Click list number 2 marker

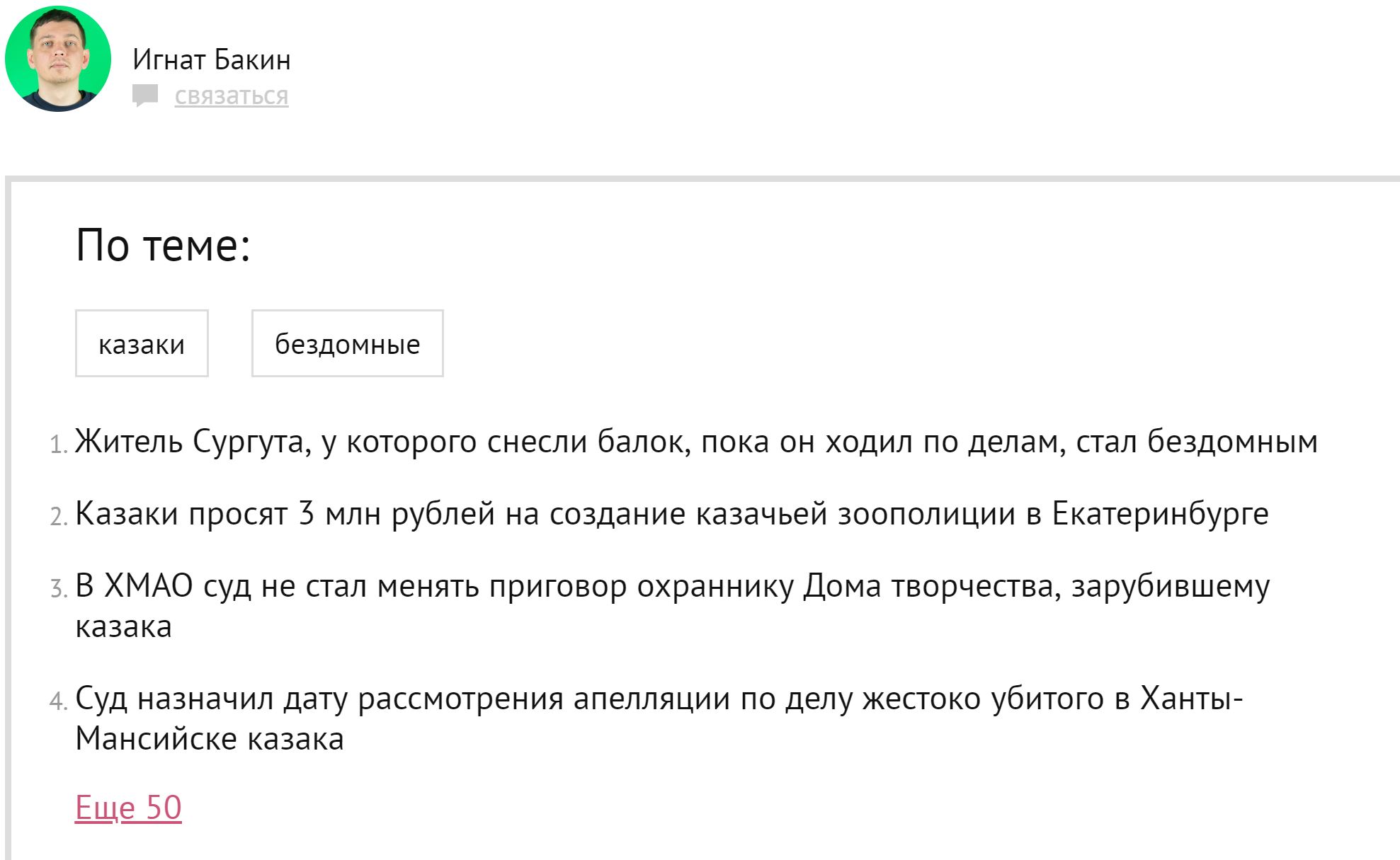point(59,517)
